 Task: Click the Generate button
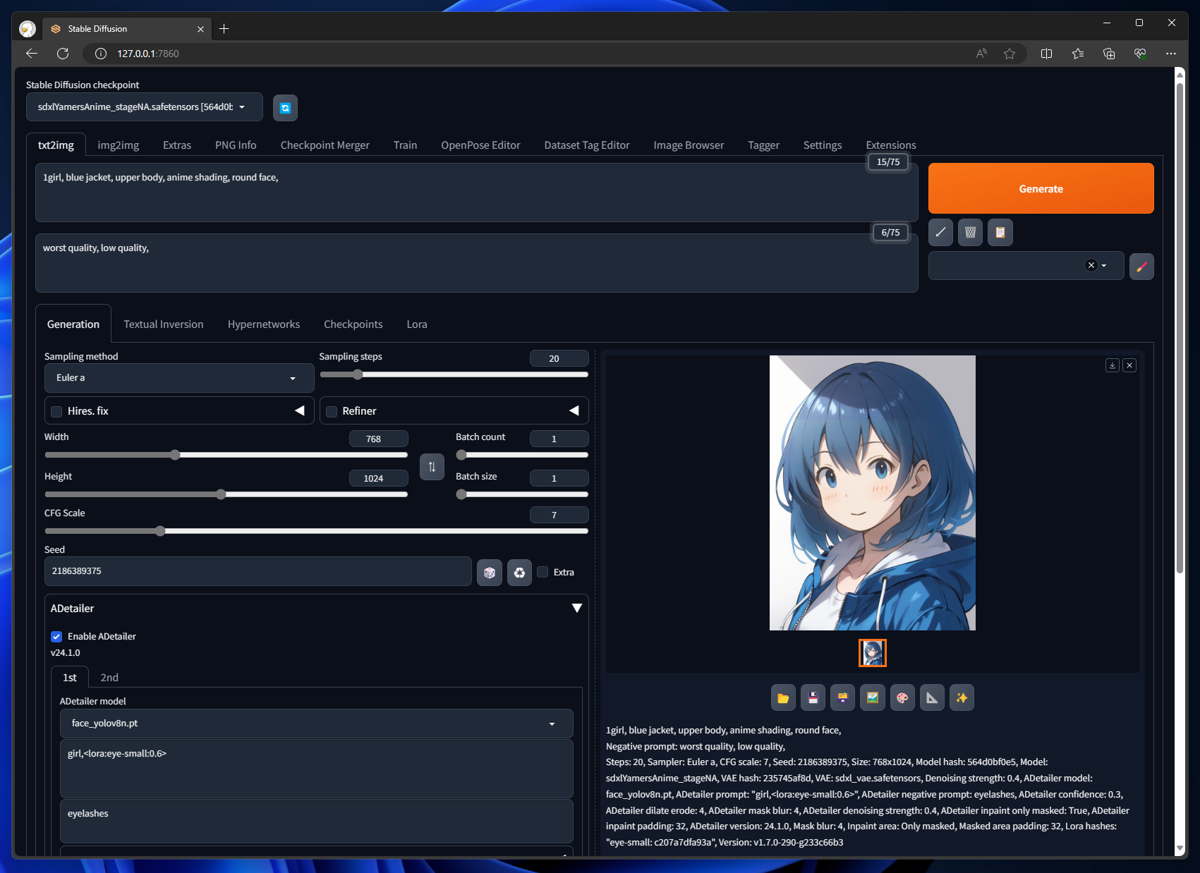1041,188
